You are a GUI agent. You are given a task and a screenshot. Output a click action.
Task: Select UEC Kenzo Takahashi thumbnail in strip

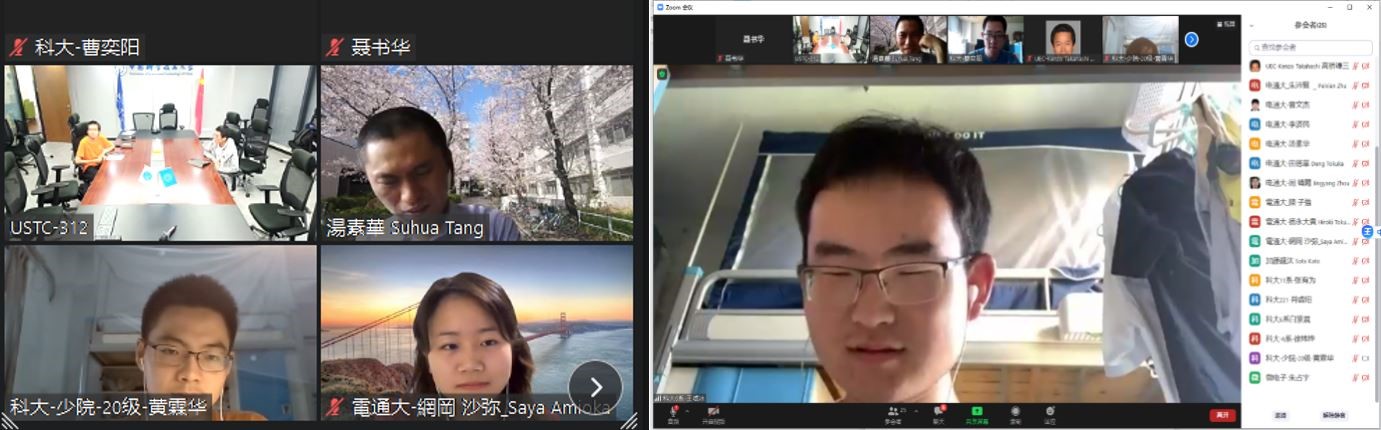tap(1063, 40)
